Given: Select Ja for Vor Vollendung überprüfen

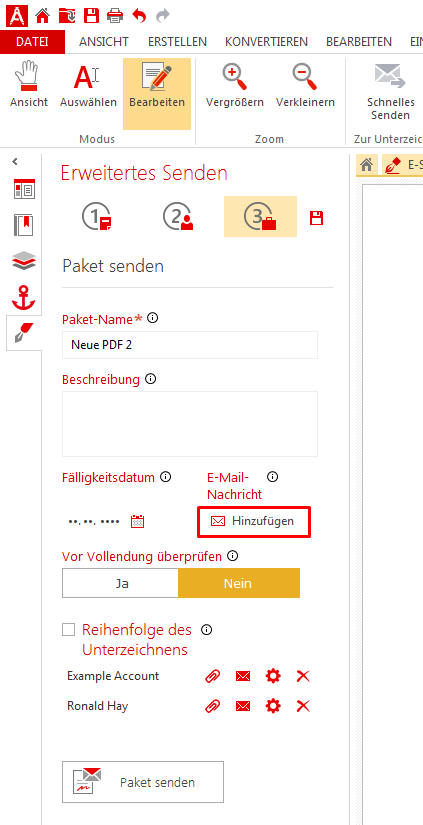Looking at the screenshot, I should click(120, 583).
